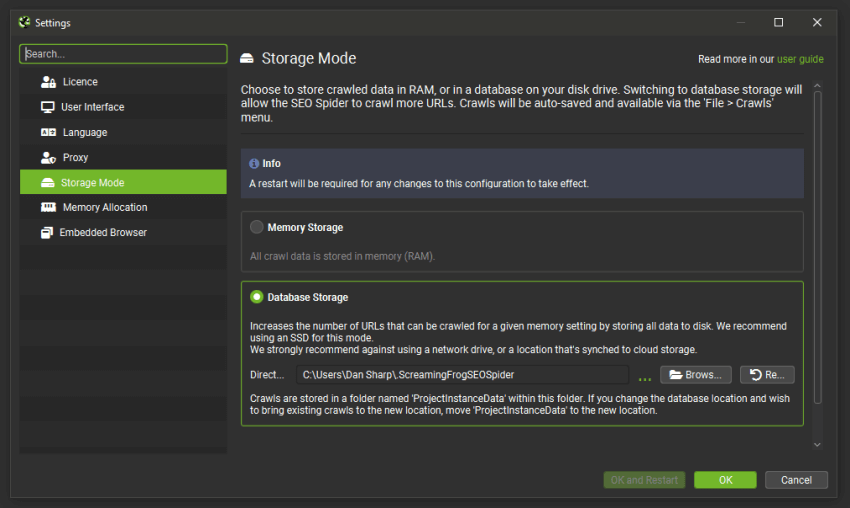Click the vertical scrollbar thumb
The width and height of the screenshot is (850, 508).
(x=817, y=247)
